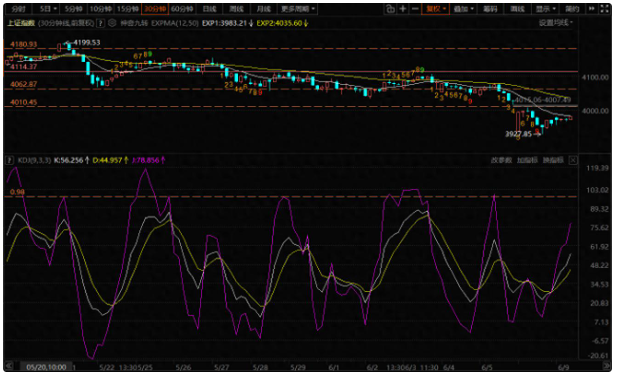
Task: Click the 3927.85 low price label
Action: pos(518,134)
